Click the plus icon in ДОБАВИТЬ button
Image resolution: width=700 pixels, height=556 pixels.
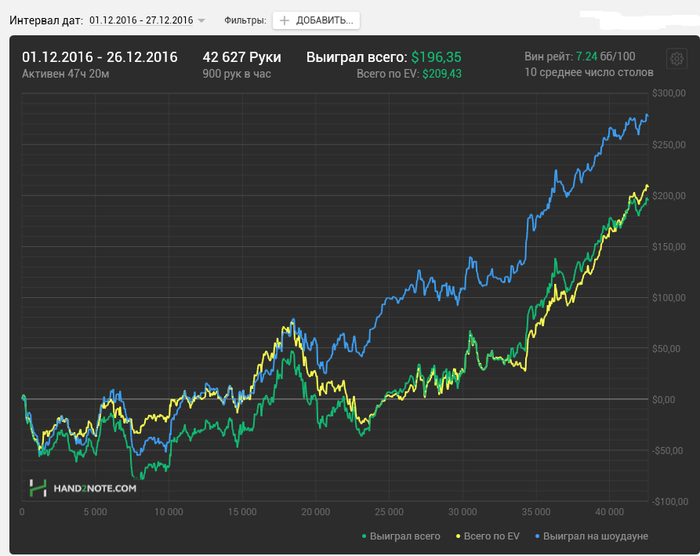284,21
